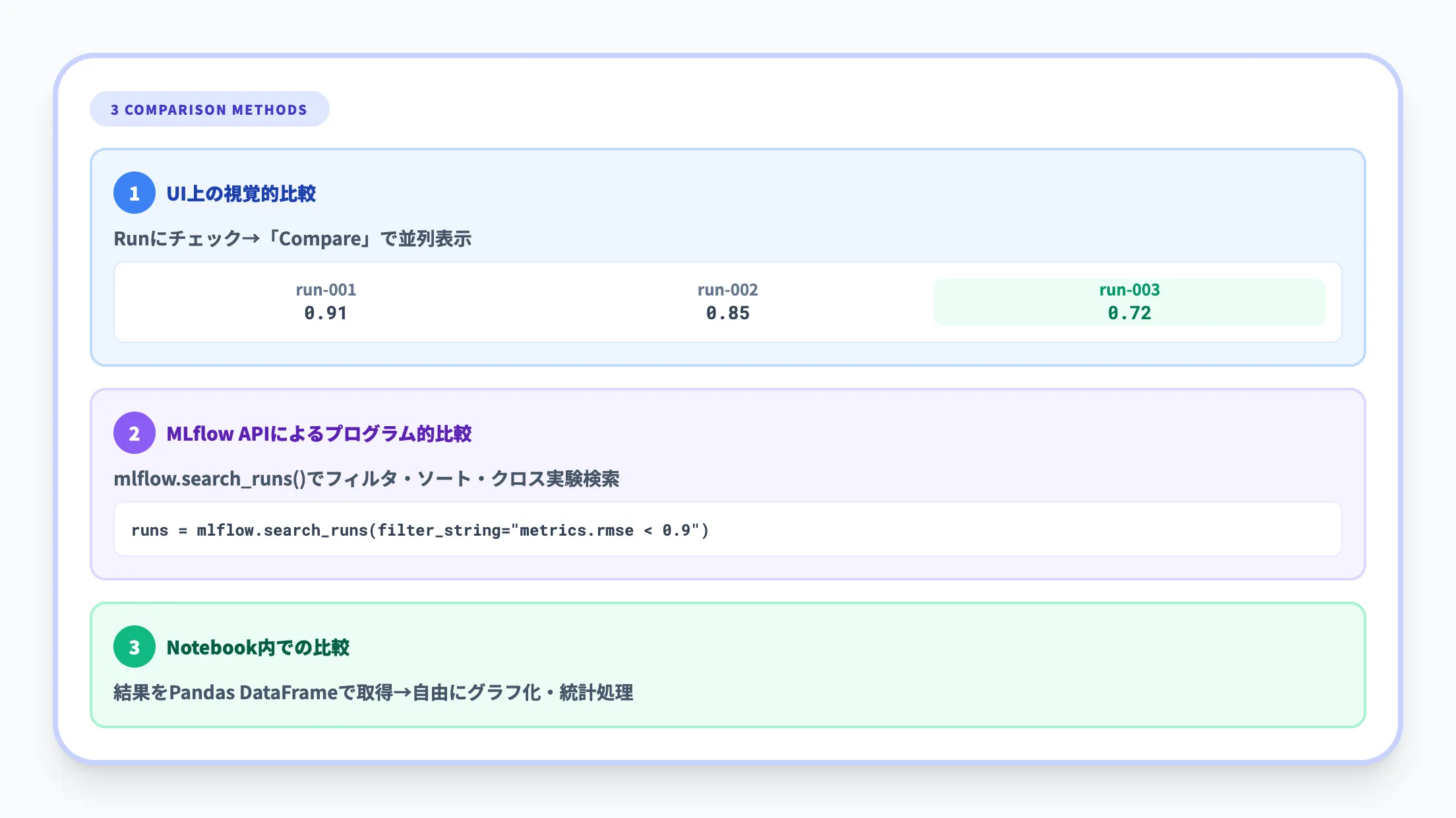
Task: Select the run-001 metric card
Action: (326, 302)
